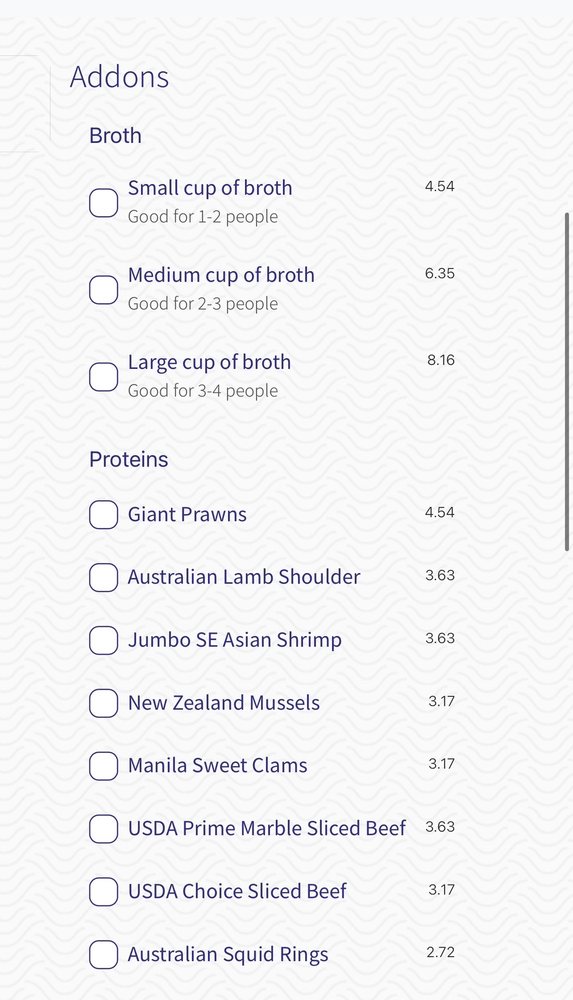Enable Australian Squid Rings checkbox
The width and height of the screenshot is (573, 1000).
[103, 955]
